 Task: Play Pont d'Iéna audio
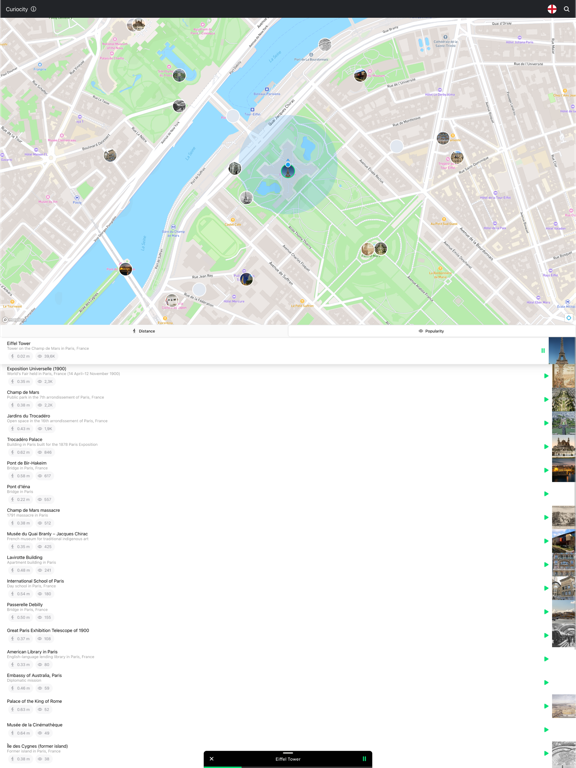546,494
